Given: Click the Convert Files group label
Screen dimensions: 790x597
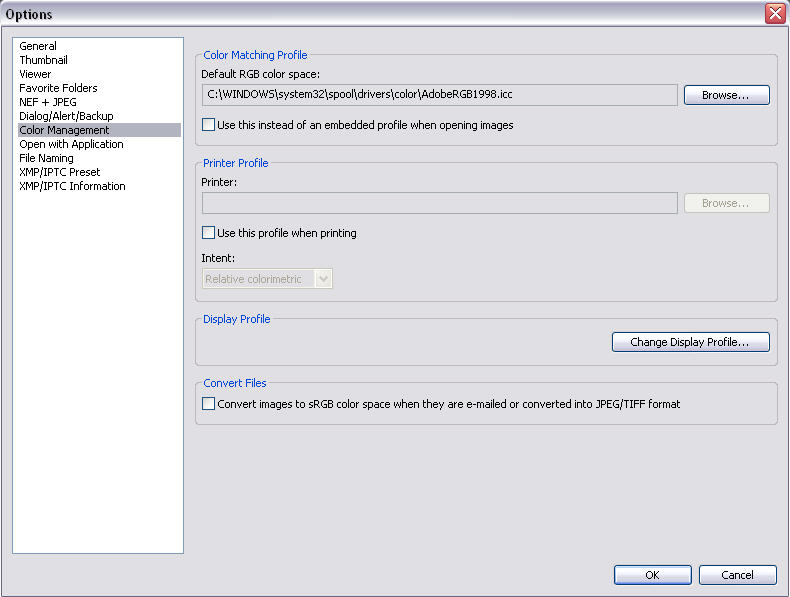Looking at the screenshot, I should 235,383.
